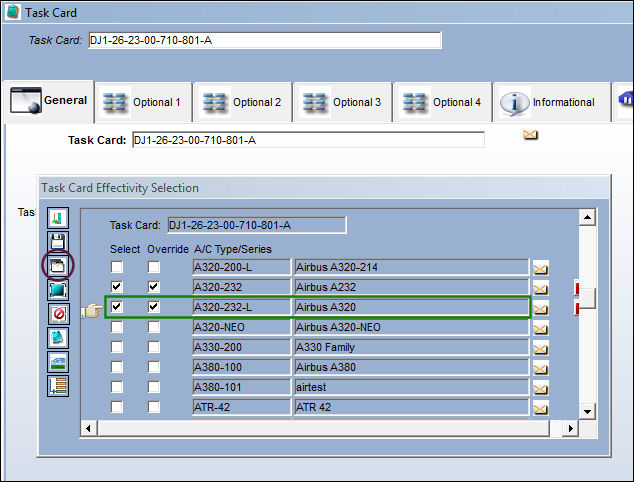Click the envelope icon for the airtest row
This screenshot has height=482, width=634.
[x=540, y=389]
